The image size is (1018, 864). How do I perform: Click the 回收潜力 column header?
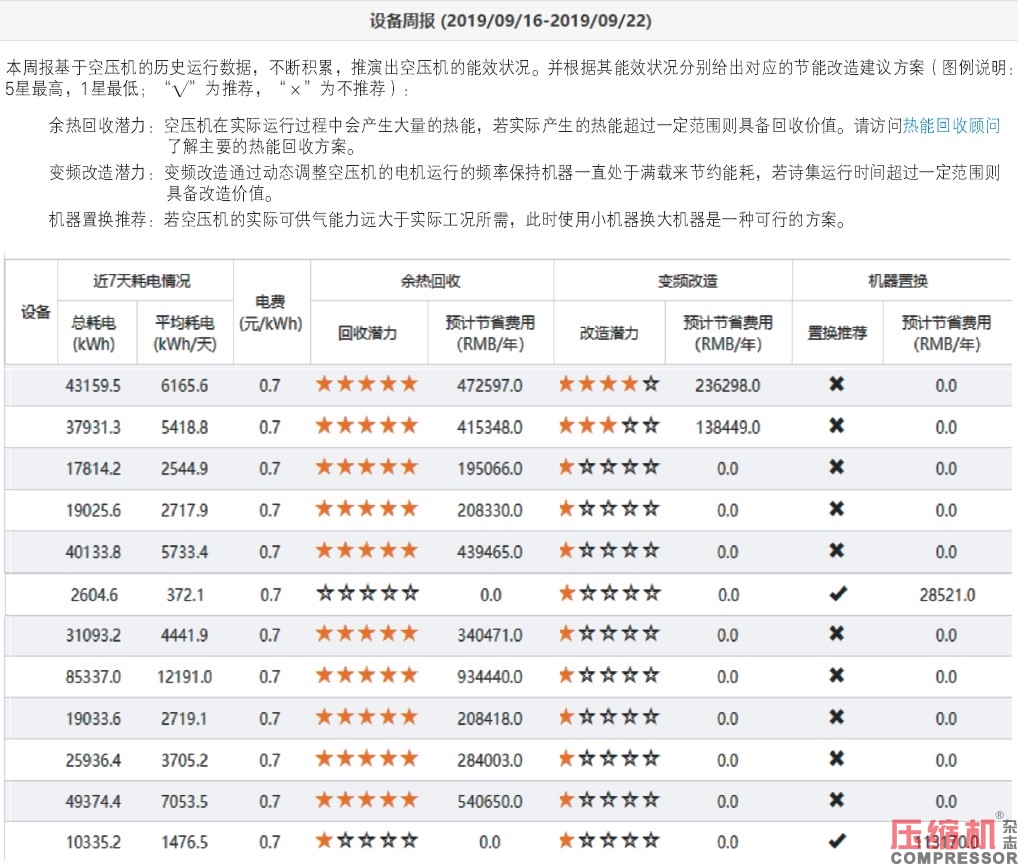[367, 333]
